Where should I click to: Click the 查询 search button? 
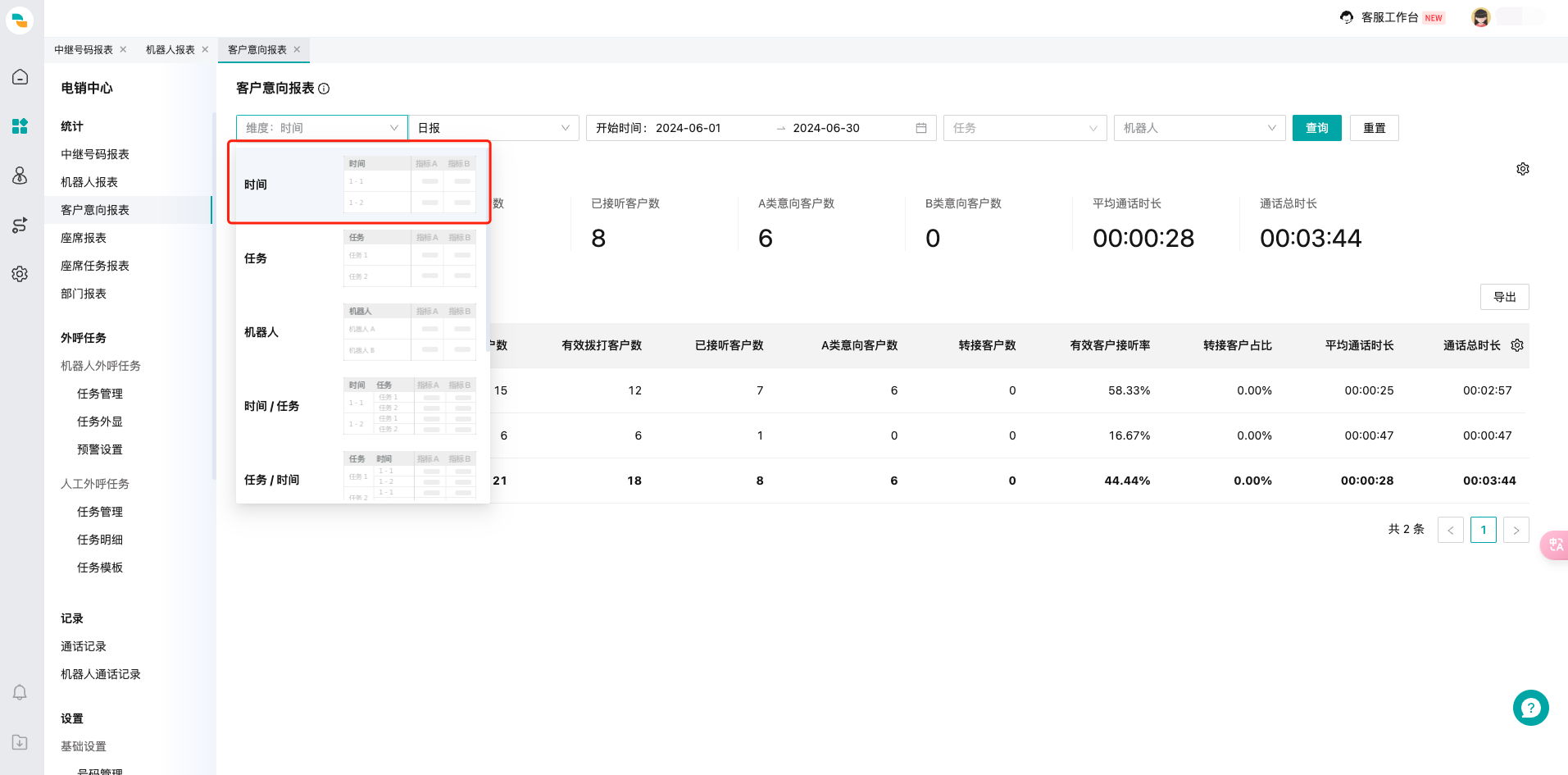[1317, 128]
